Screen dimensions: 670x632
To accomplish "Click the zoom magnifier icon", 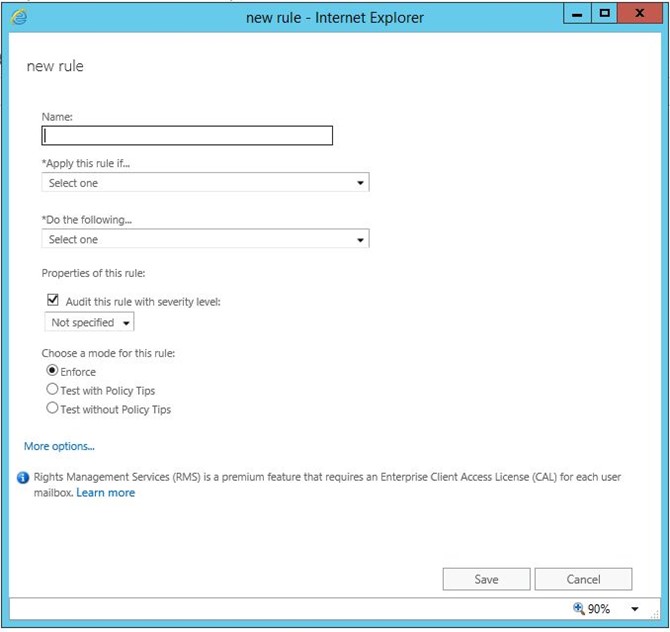I will [579, 608].
